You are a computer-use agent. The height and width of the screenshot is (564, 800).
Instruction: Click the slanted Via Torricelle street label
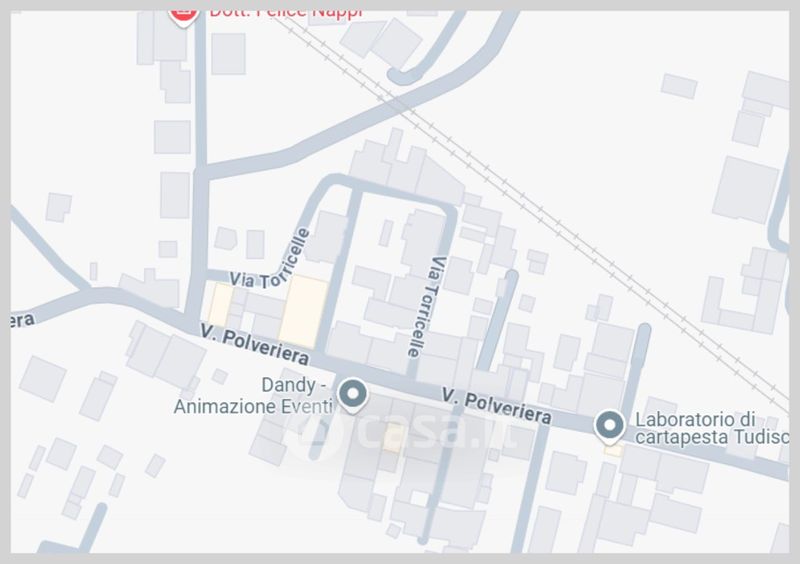click(270, 260)
